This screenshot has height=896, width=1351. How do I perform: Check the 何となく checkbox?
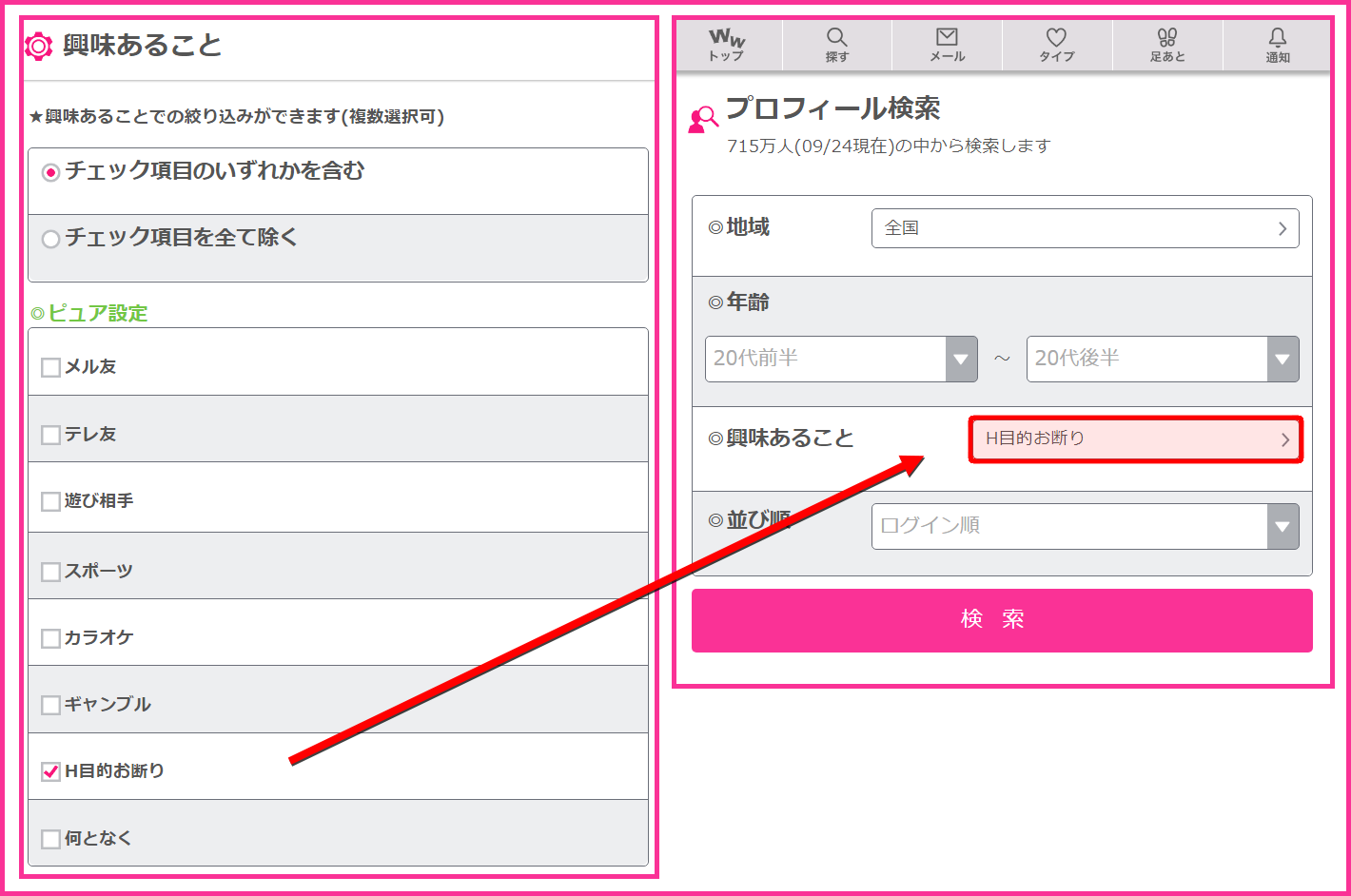[x=51, y=839]
